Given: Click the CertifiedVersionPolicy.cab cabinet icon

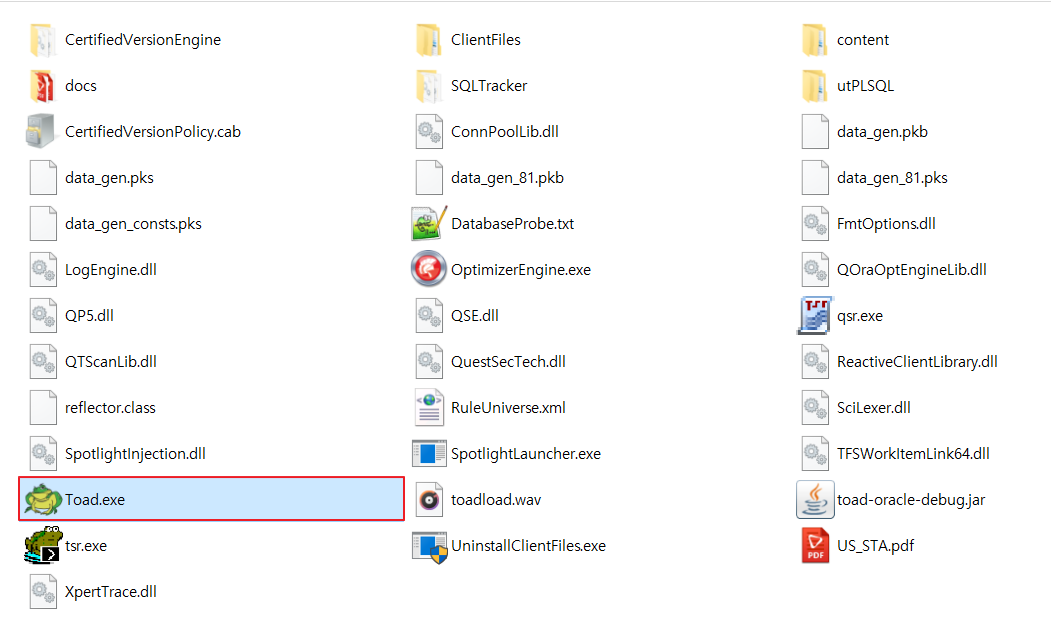Looking at the screenshot, I should coord(42,131).
